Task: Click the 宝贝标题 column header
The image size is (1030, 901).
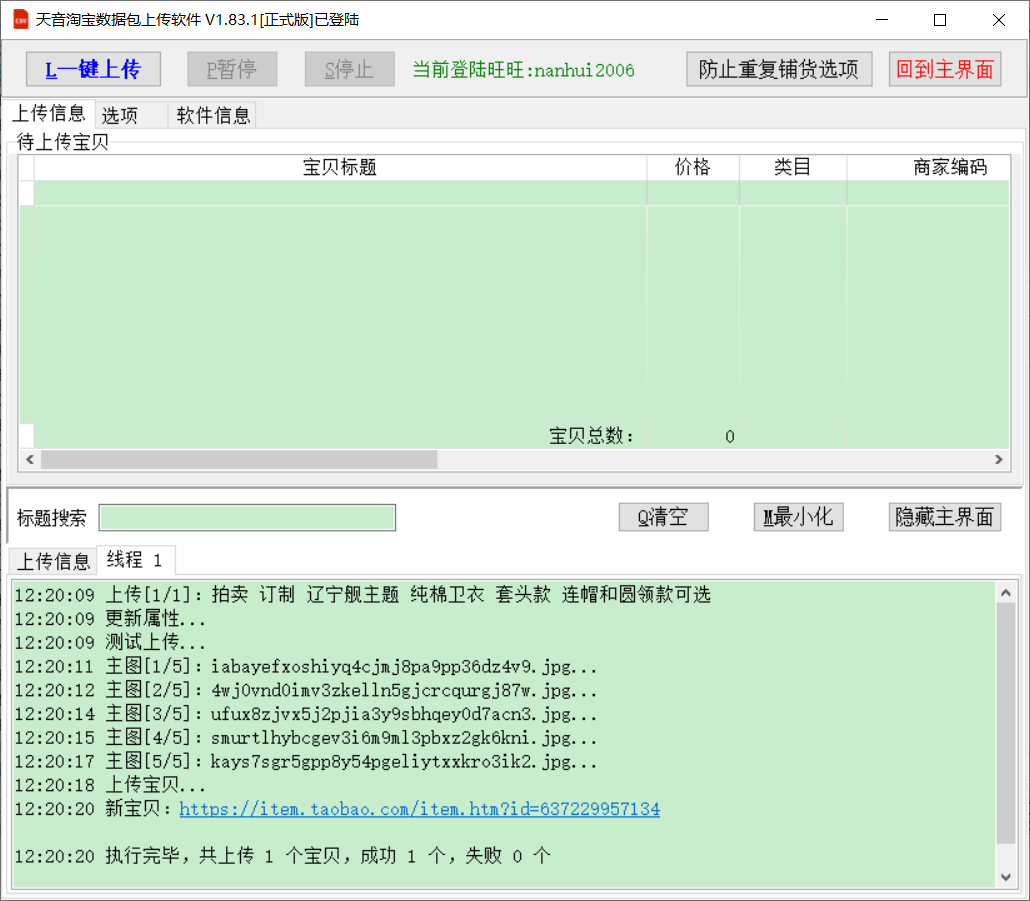Action: pos(340,168)
